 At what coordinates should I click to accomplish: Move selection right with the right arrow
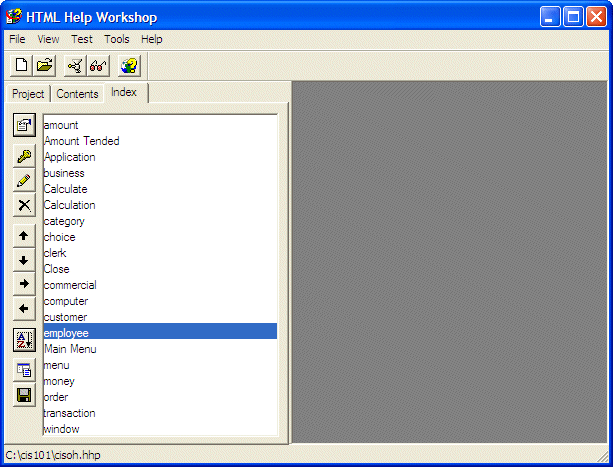click(x=24, y=284)
